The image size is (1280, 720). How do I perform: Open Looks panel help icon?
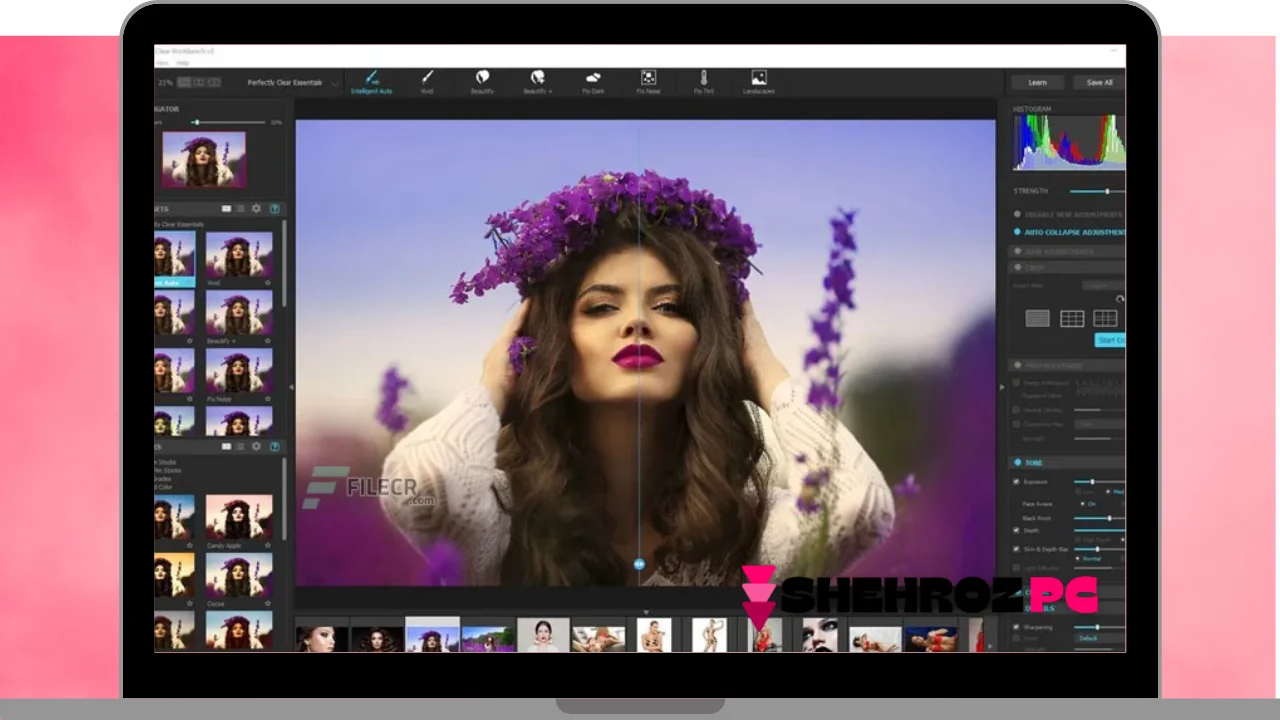pyautogui.click(x=274, y=447)
